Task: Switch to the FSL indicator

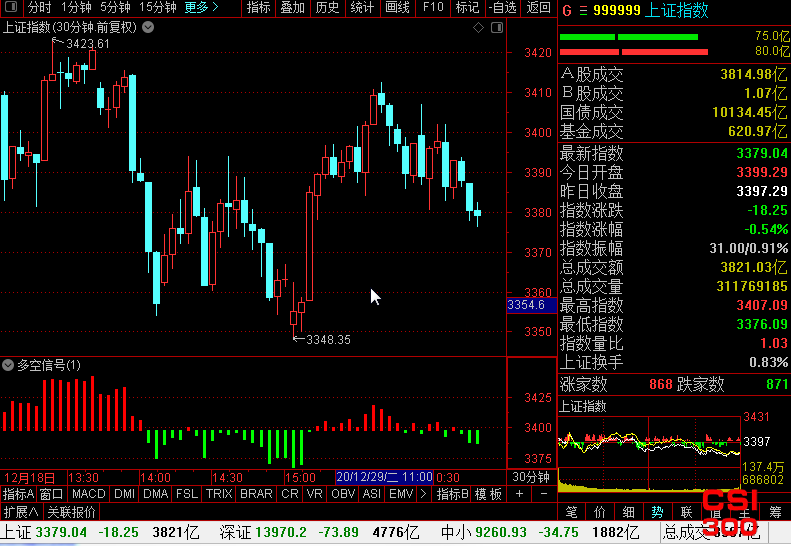Action: (x=187, y=494)
